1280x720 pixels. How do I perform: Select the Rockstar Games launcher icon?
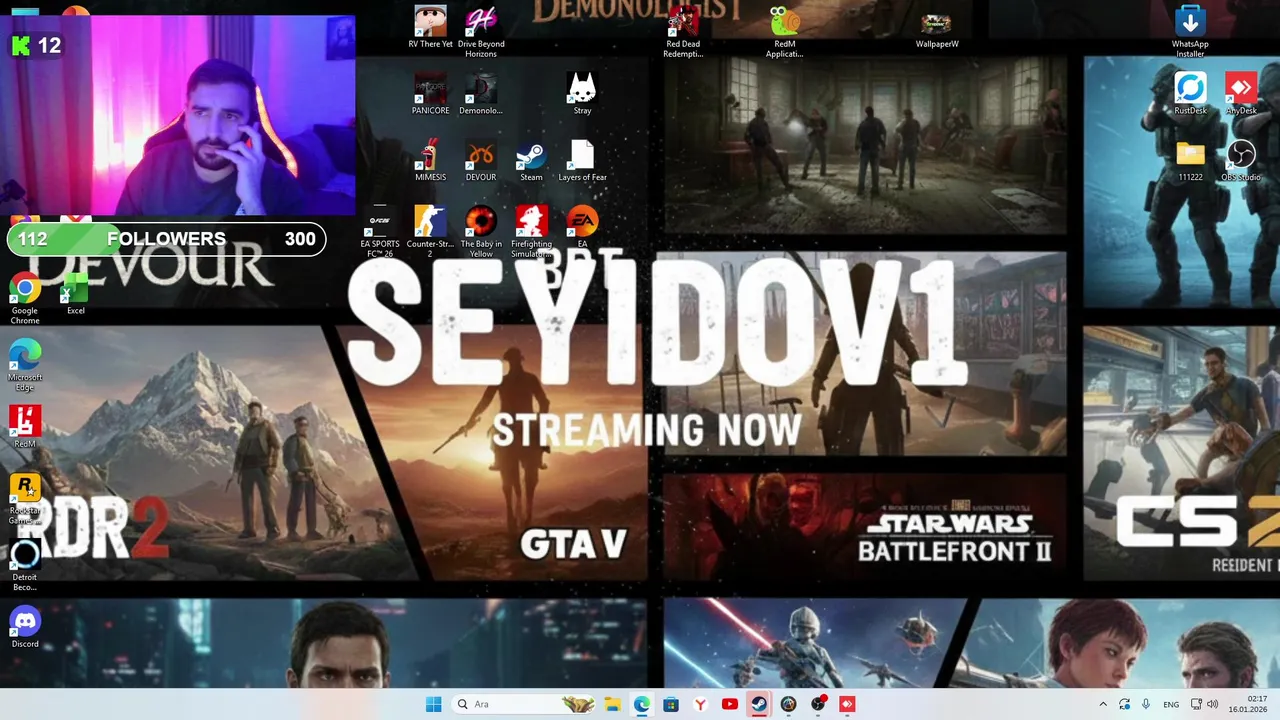pyautogui.click(x=25, y=498)
